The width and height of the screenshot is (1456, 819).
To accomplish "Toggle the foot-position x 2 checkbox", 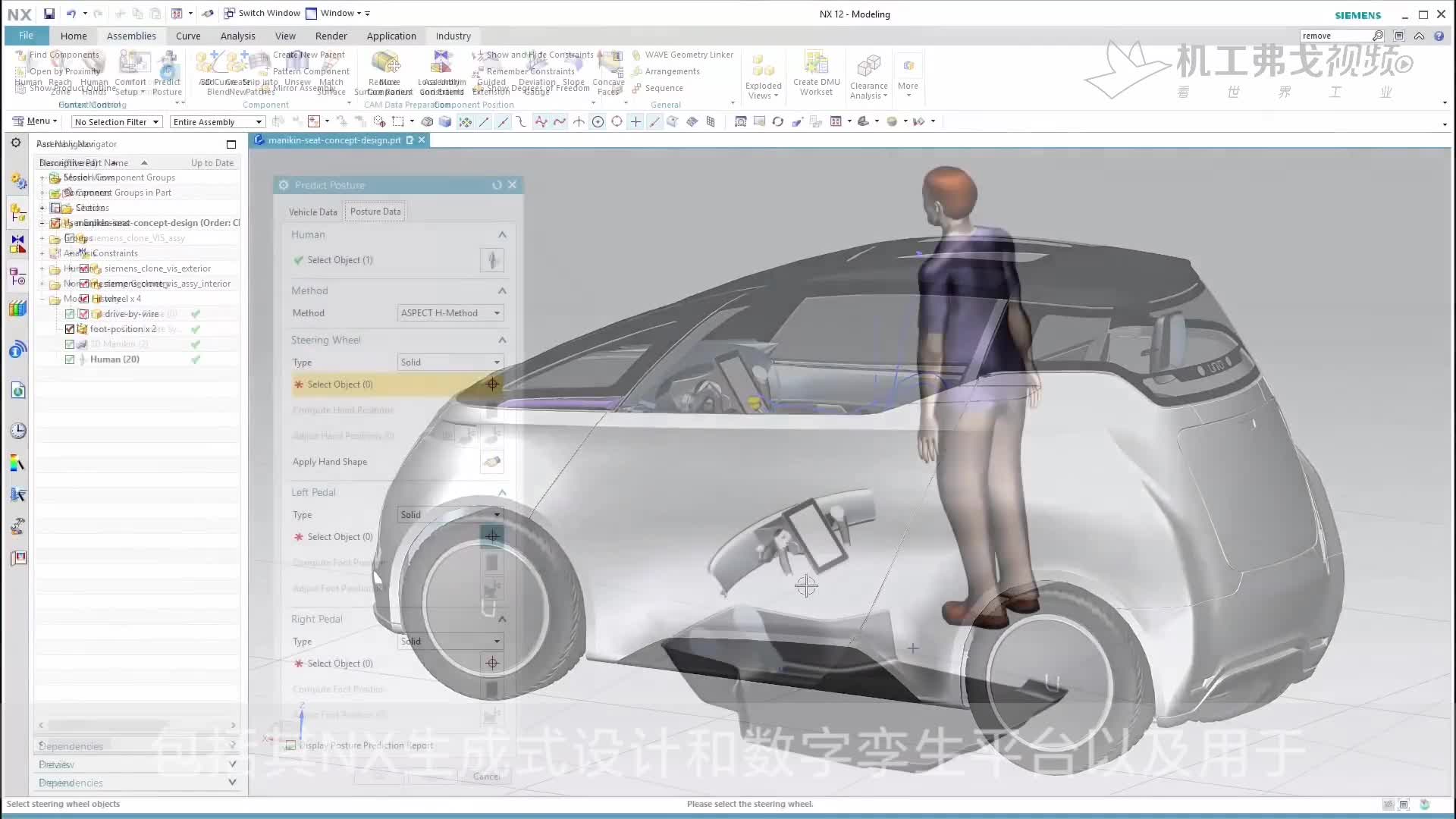I will click(x=70, y=329).
